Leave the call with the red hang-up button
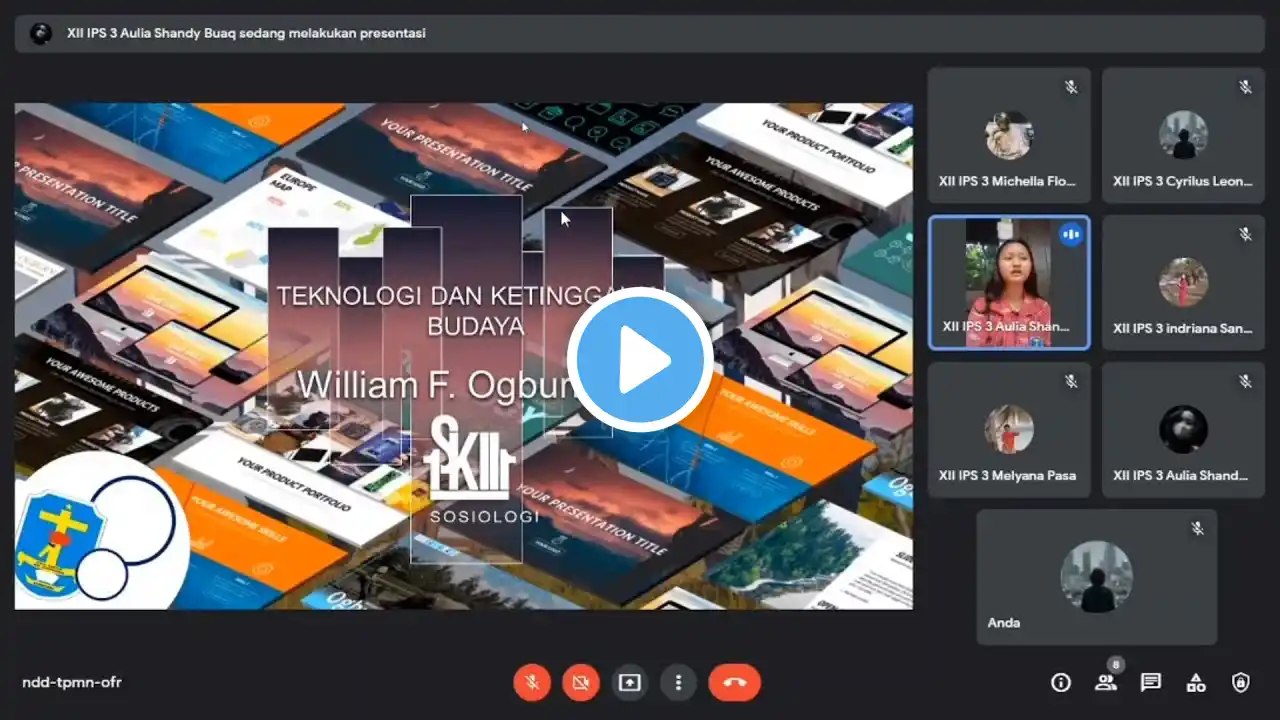1280x720 pixels. point(735,683)
